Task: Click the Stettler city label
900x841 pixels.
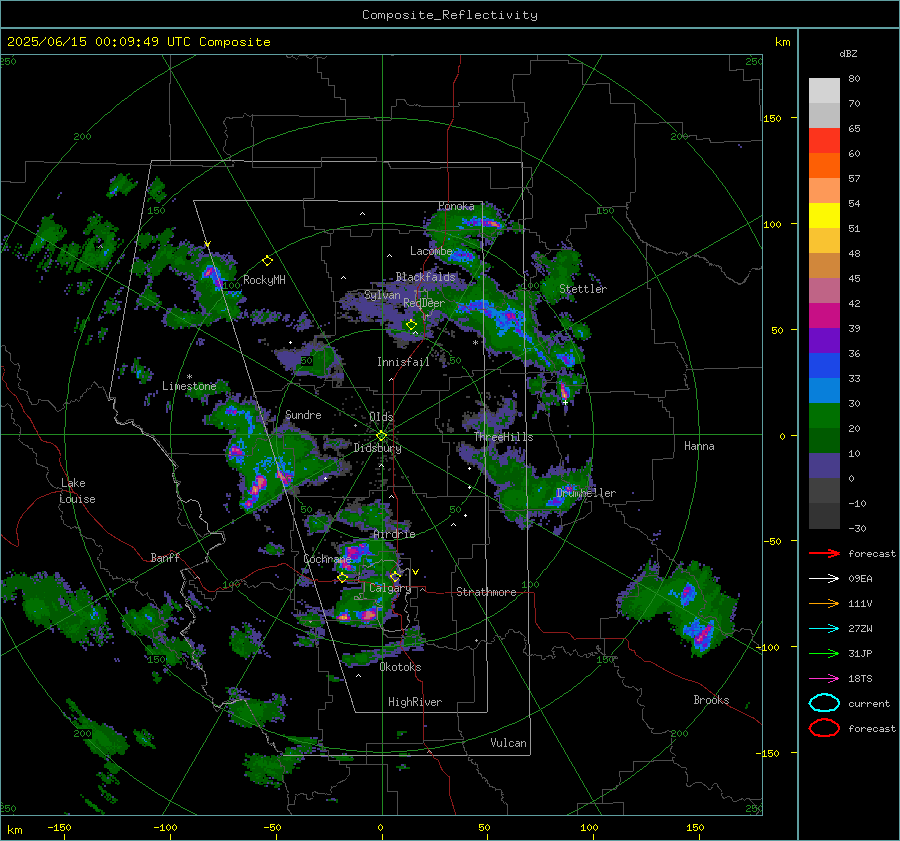Action: click(x=583, y=289)
